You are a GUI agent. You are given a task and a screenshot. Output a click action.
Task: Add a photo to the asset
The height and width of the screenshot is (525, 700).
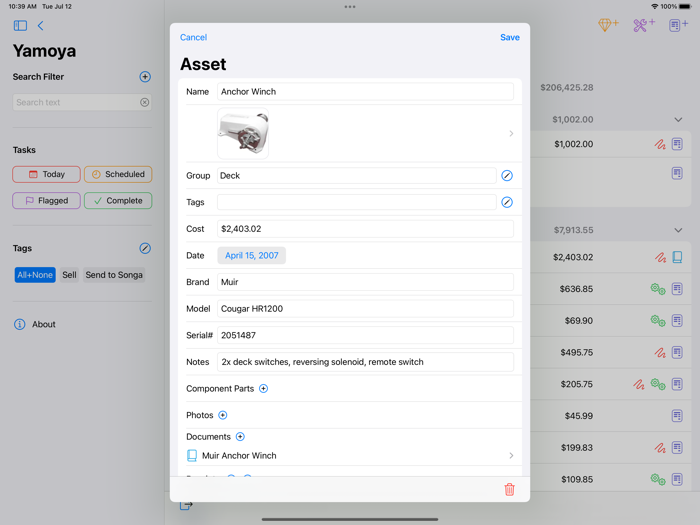[x=222, y=415]
